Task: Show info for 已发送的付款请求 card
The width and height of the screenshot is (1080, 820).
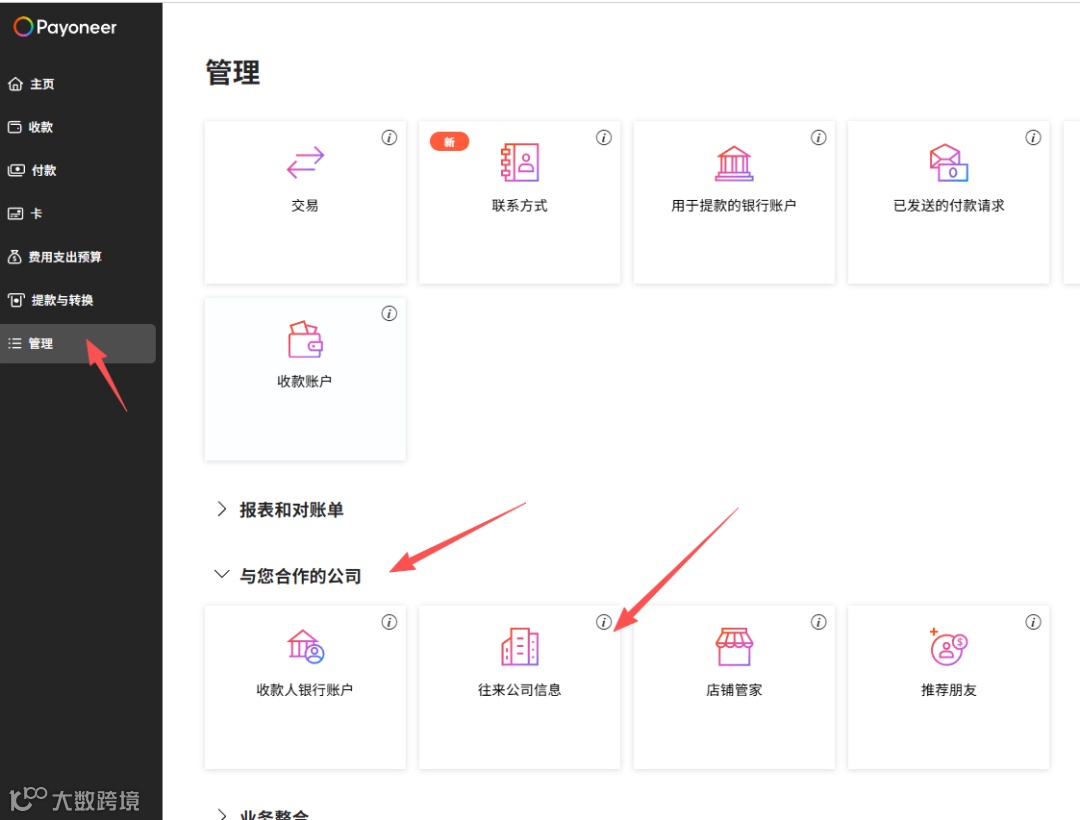Action: pos(1033,138)
